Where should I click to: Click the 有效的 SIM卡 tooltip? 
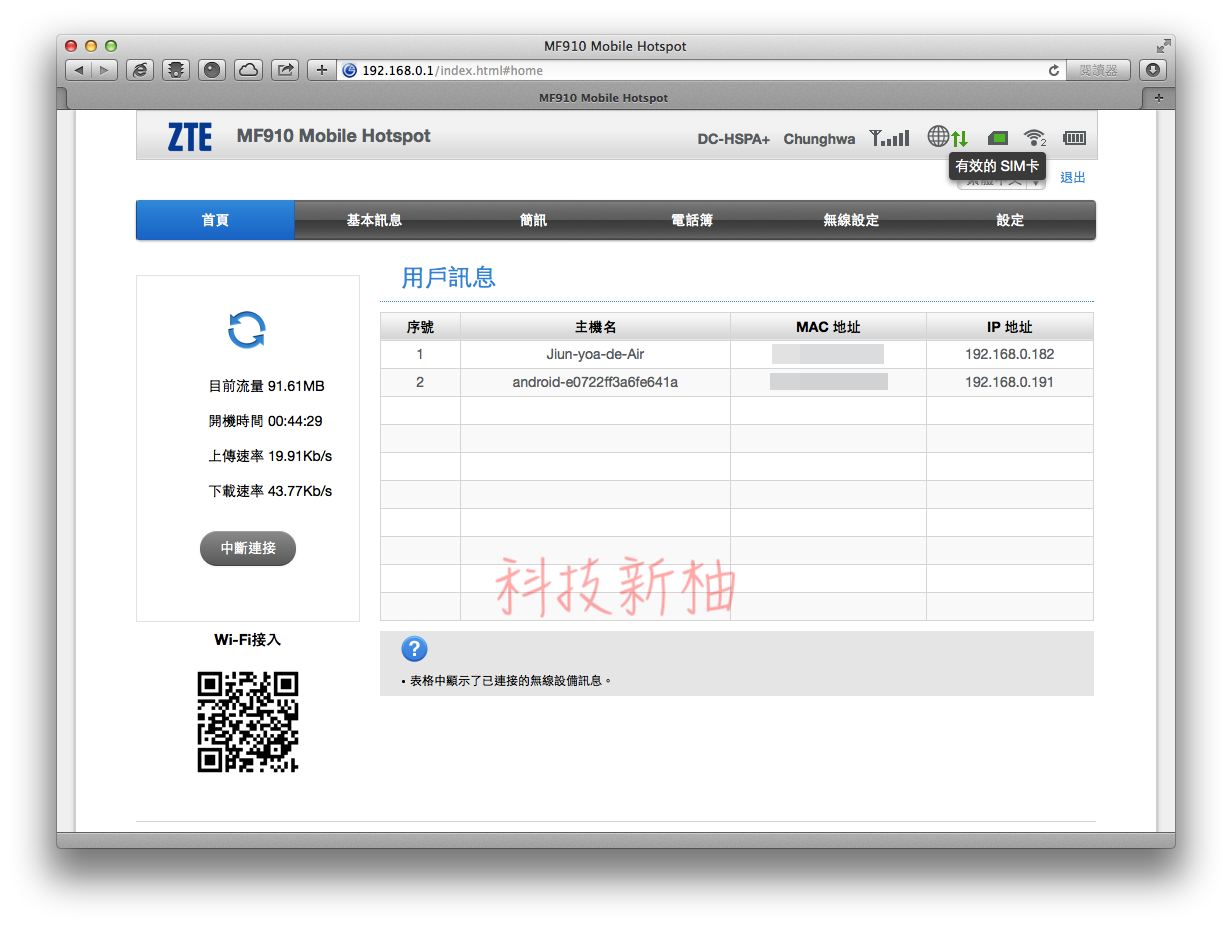997,166
